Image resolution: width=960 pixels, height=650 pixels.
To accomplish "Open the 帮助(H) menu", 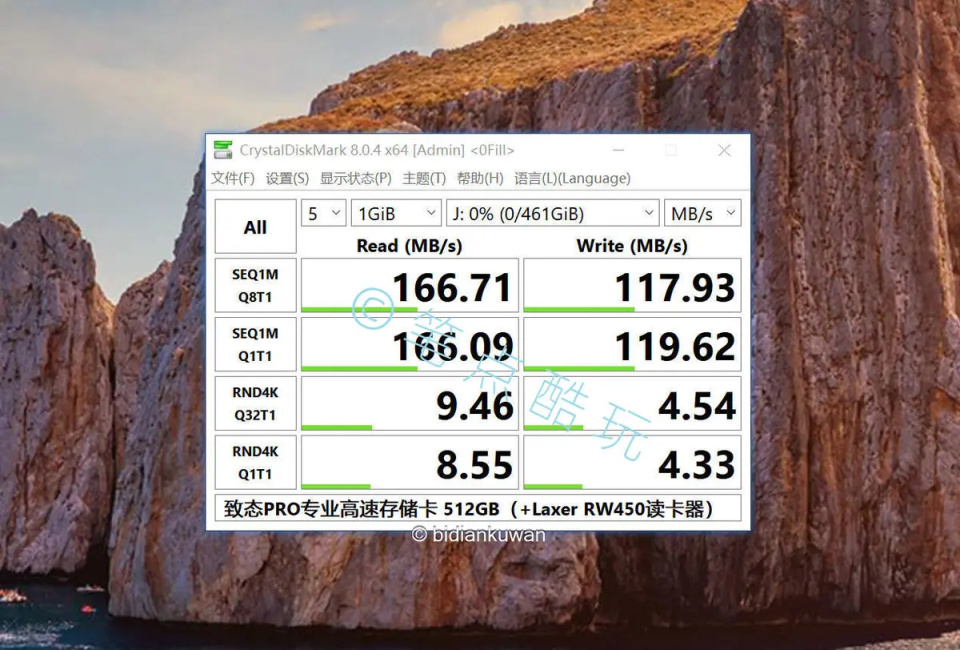I will (x=480, y=178).
